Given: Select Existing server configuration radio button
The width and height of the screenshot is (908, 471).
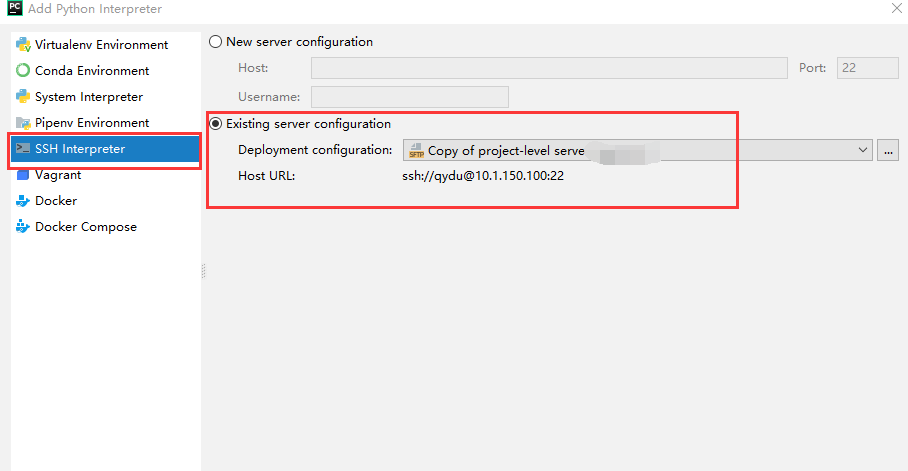Looking at the screenshot, I should coord(215,123).
